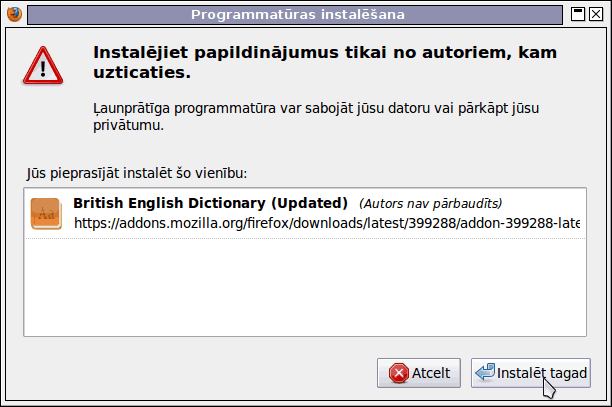Click the orange dictionary book icon
The image size is (612, 407).
click(x=46, y=214)
